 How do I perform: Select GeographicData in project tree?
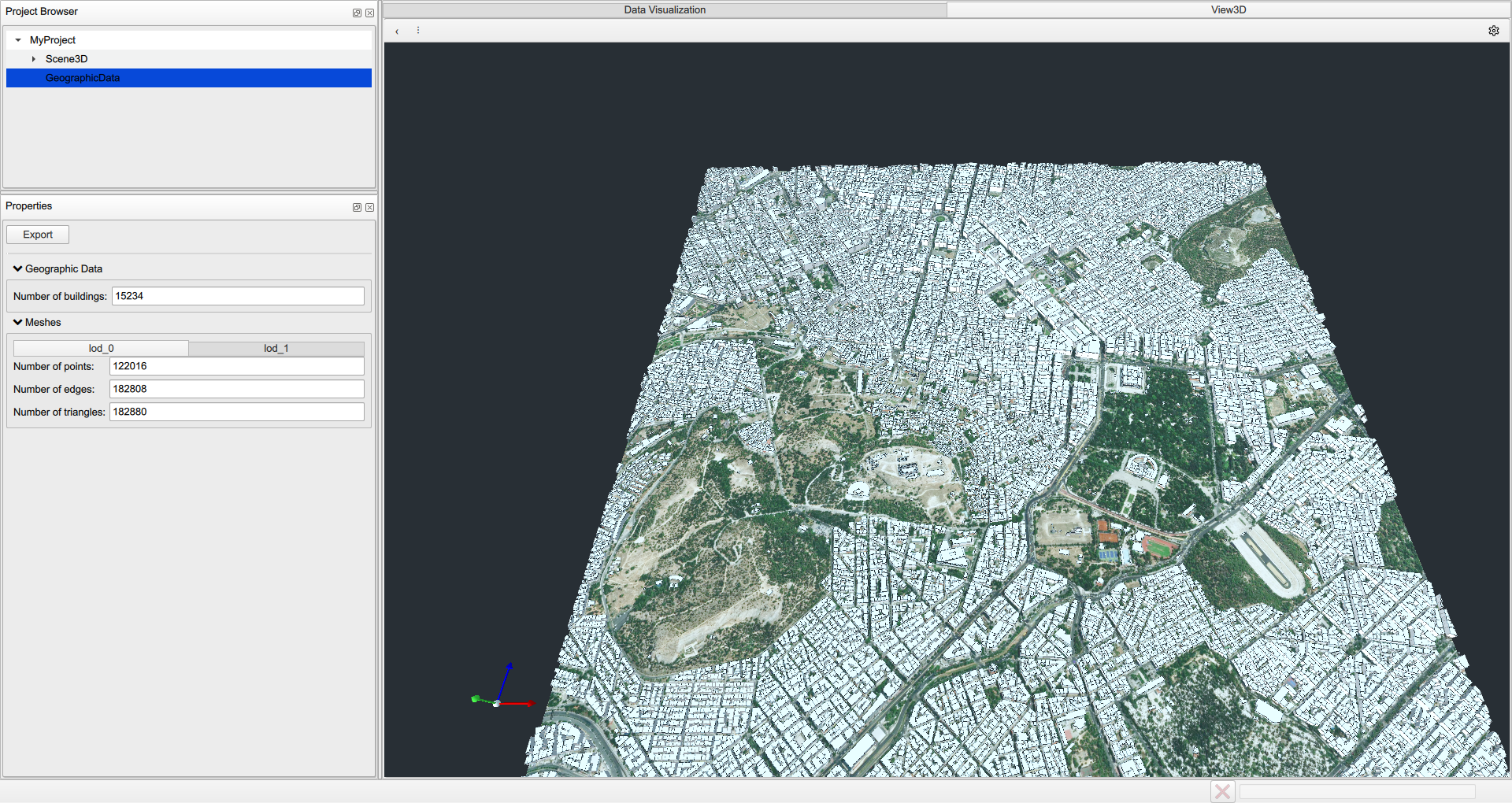(x=189, y=78)
